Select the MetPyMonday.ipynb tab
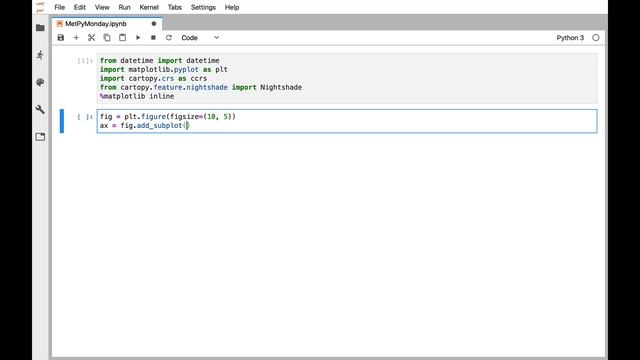 click(107, 24)
